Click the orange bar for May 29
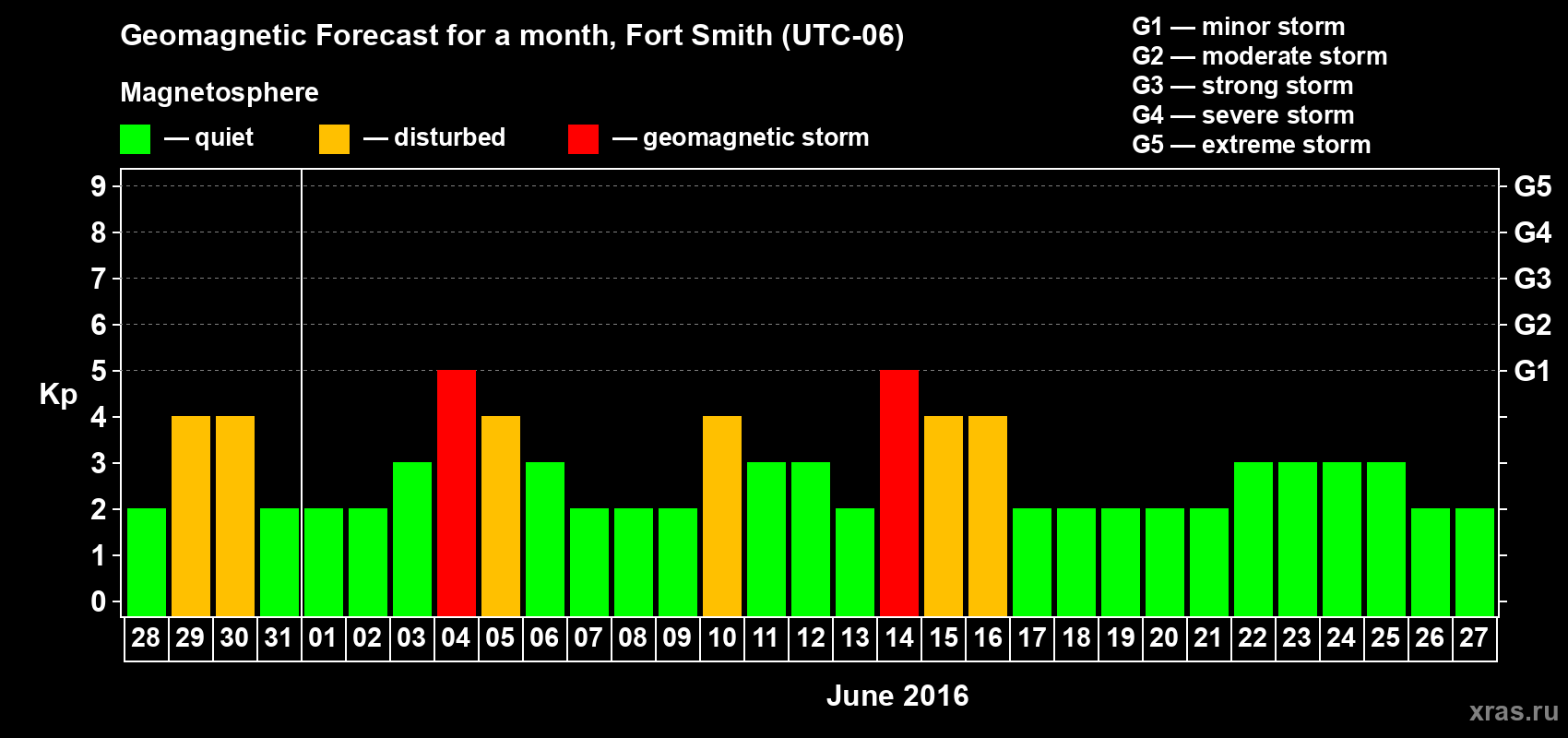 point(191,516)
